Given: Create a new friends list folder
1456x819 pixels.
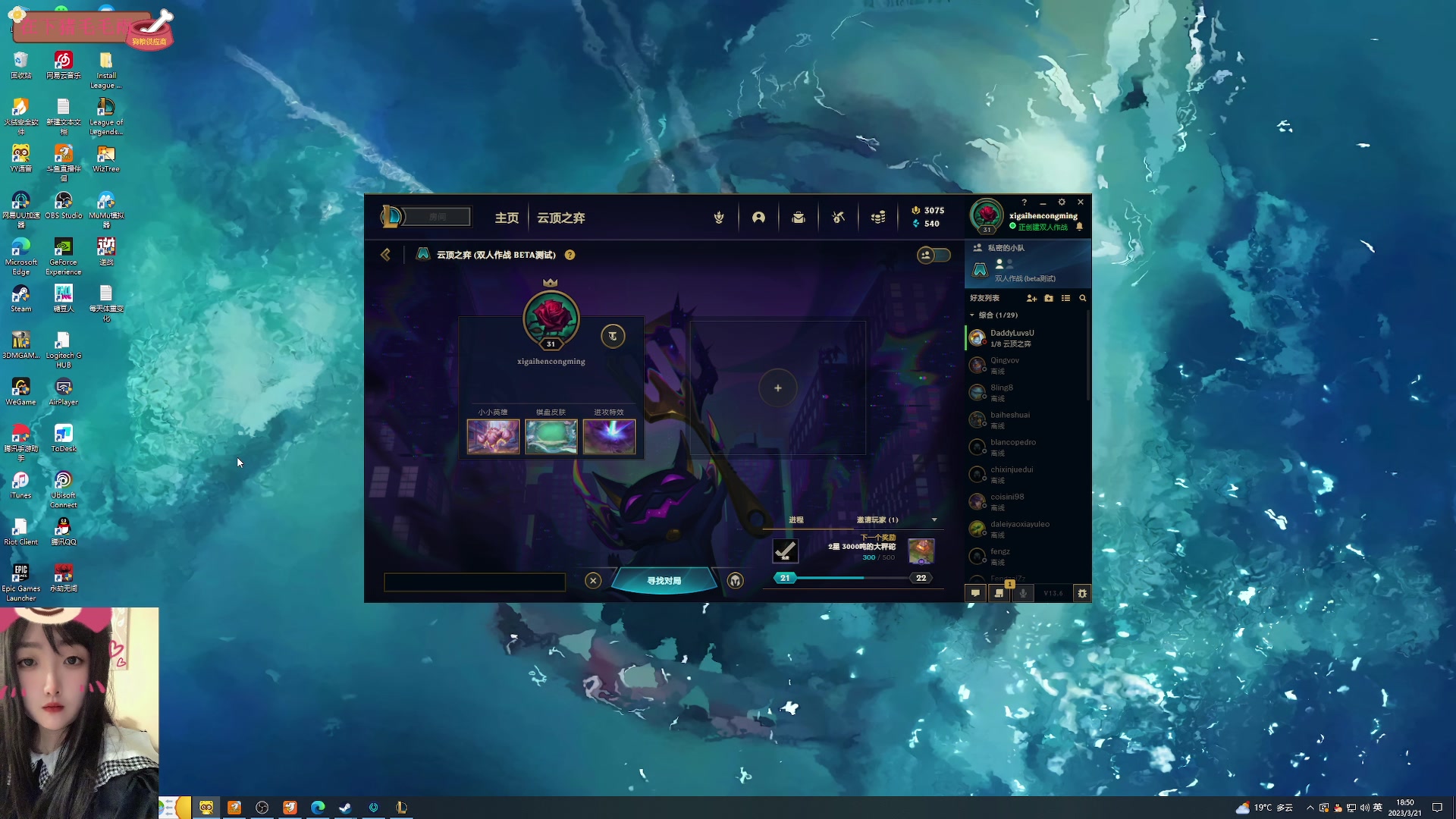Looking at the screenshot, I should click(1049, 298).
